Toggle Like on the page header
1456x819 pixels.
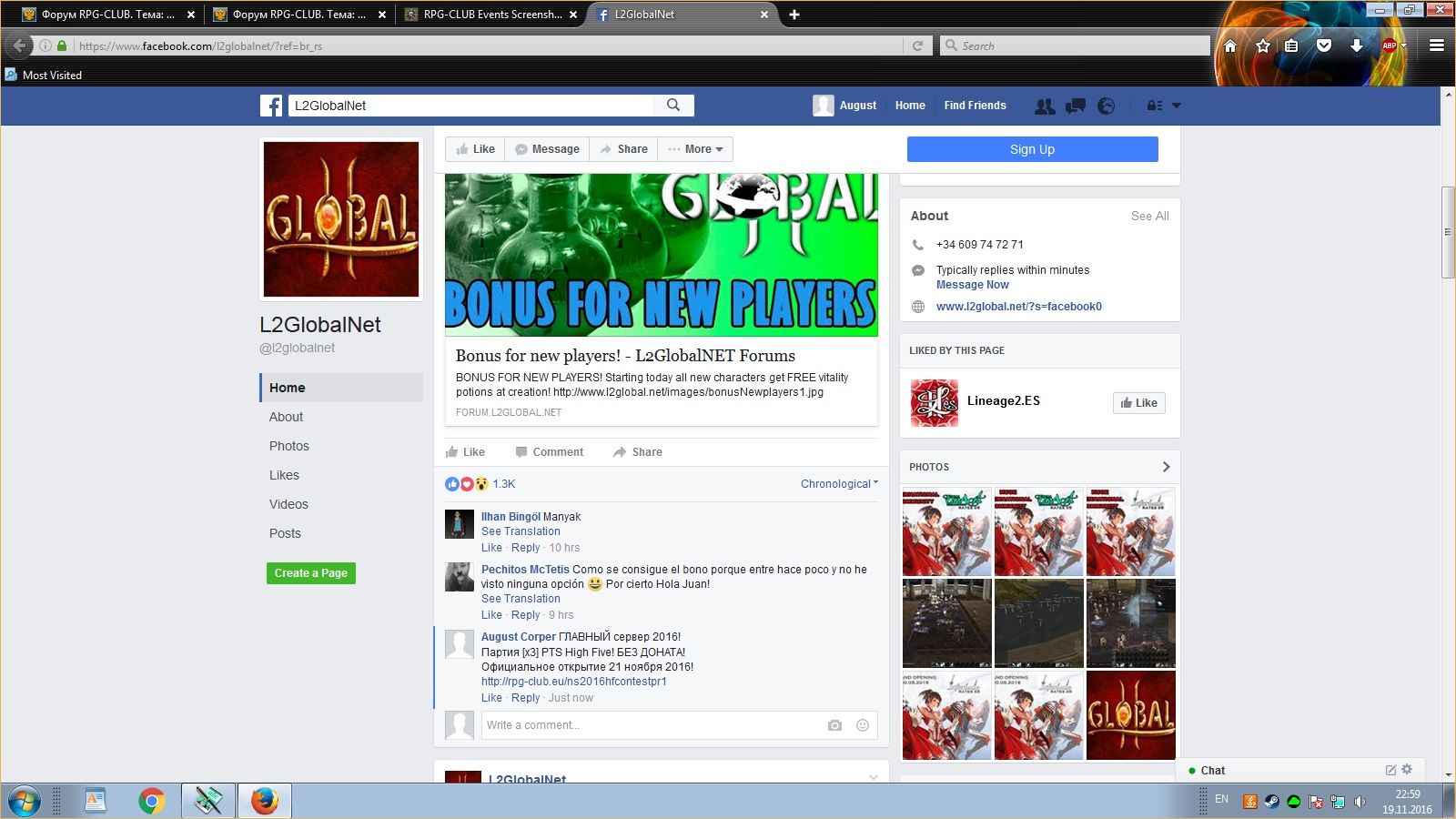475,149
